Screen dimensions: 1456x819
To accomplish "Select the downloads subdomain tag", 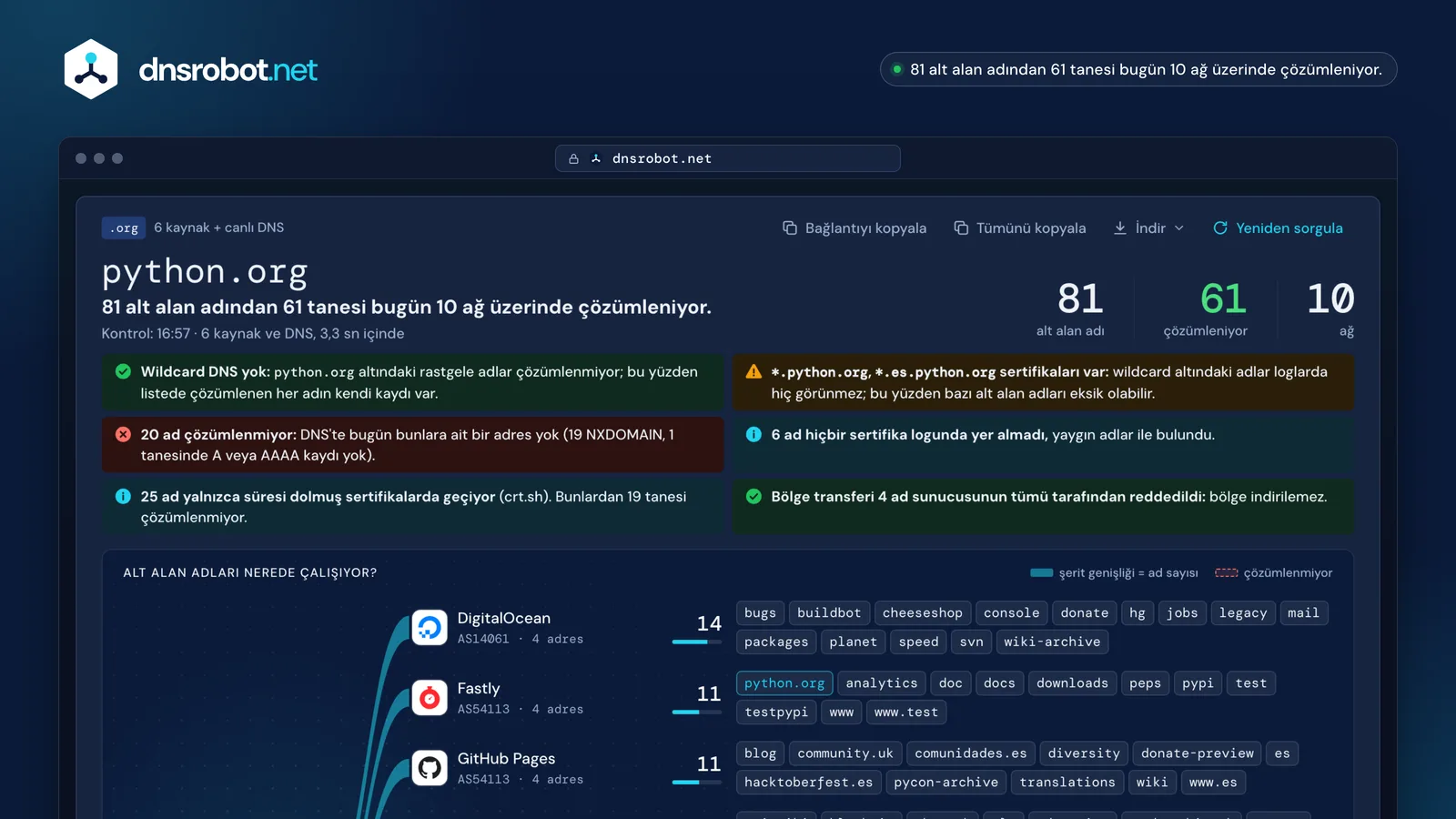I will [x=1072, y=683].
